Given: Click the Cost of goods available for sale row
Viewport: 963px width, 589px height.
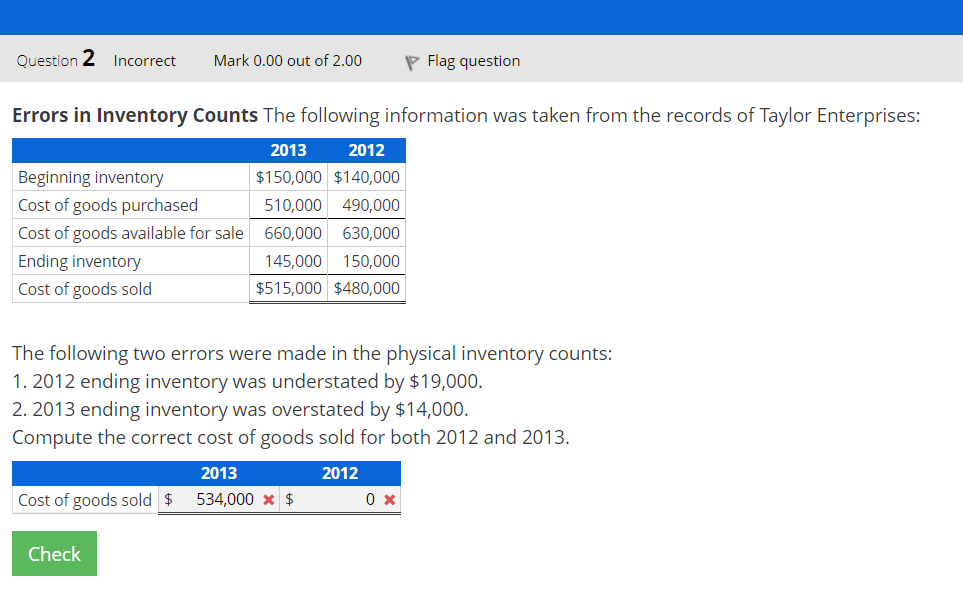Looking at the screenshot, I should pos(130,233).
